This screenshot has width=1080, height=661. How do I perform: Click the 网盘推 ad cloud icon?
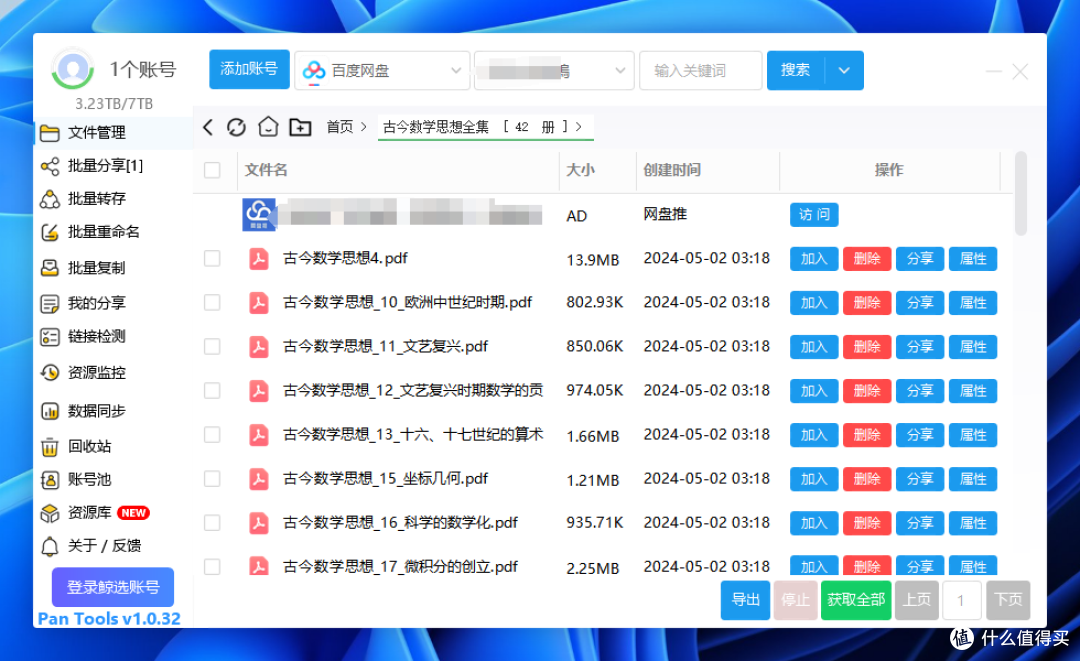(x=259, y=215)
